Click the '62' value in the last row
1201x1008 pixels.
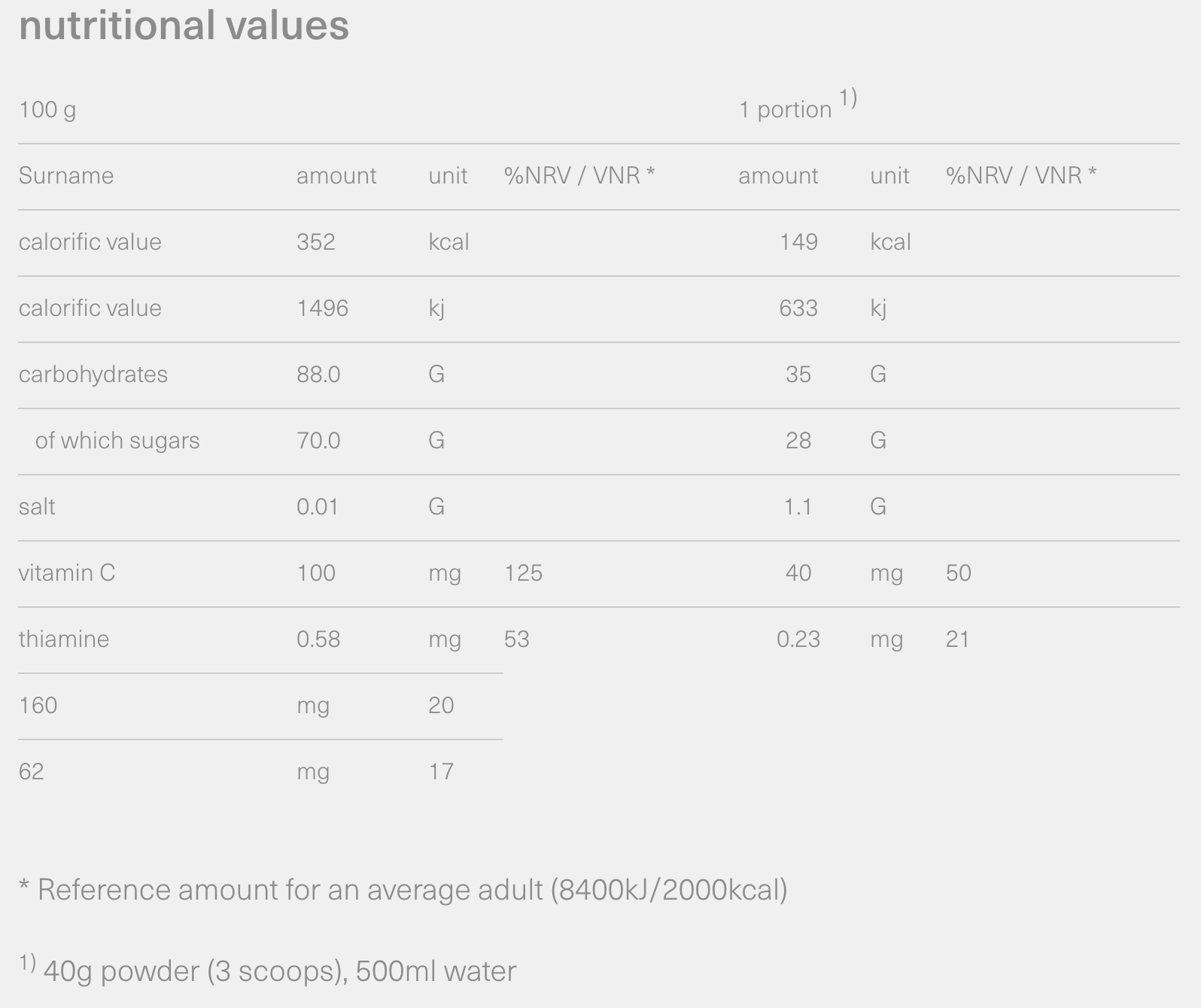tap(32, 772)
